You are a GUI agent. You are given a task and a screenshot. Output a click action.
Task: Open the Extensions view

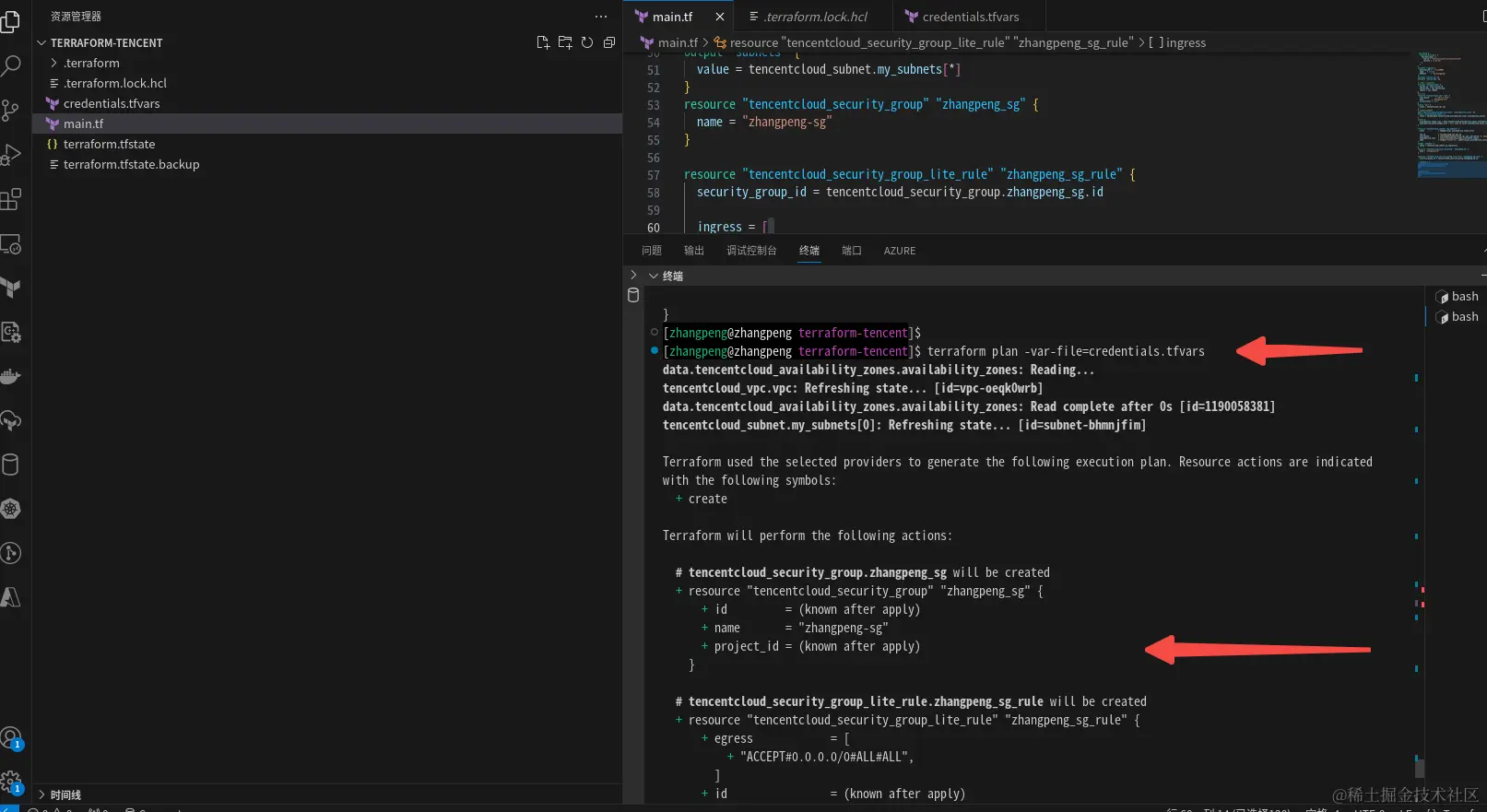pos(10,199)
